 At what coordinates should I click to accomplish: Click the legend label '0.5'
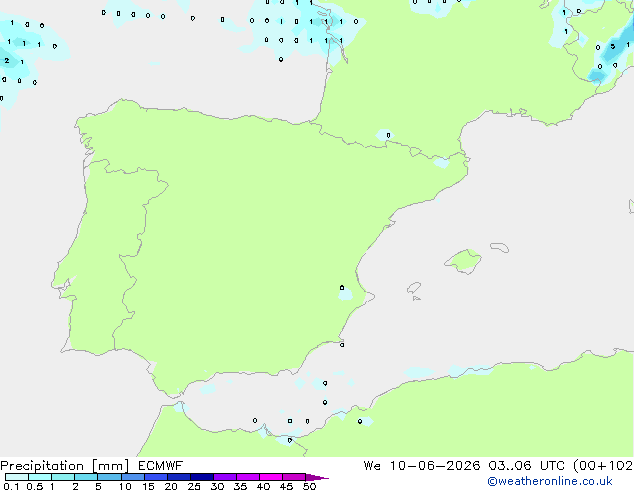(x=35, y=486)
